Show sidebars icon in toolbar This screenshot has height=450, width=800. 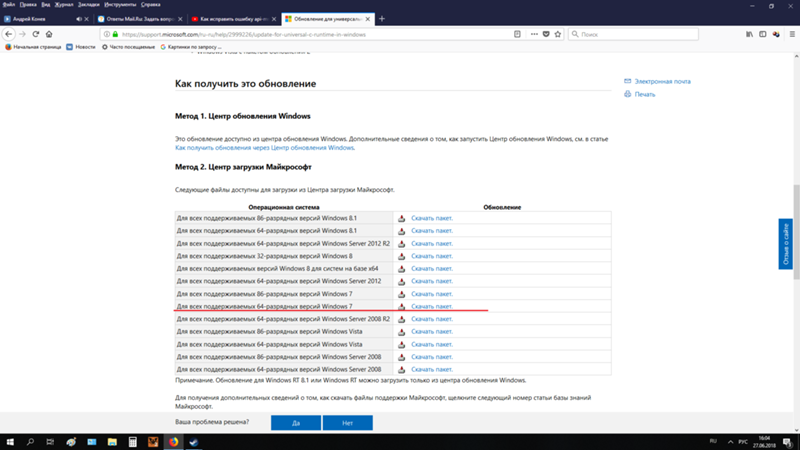[x=762, y=34]
